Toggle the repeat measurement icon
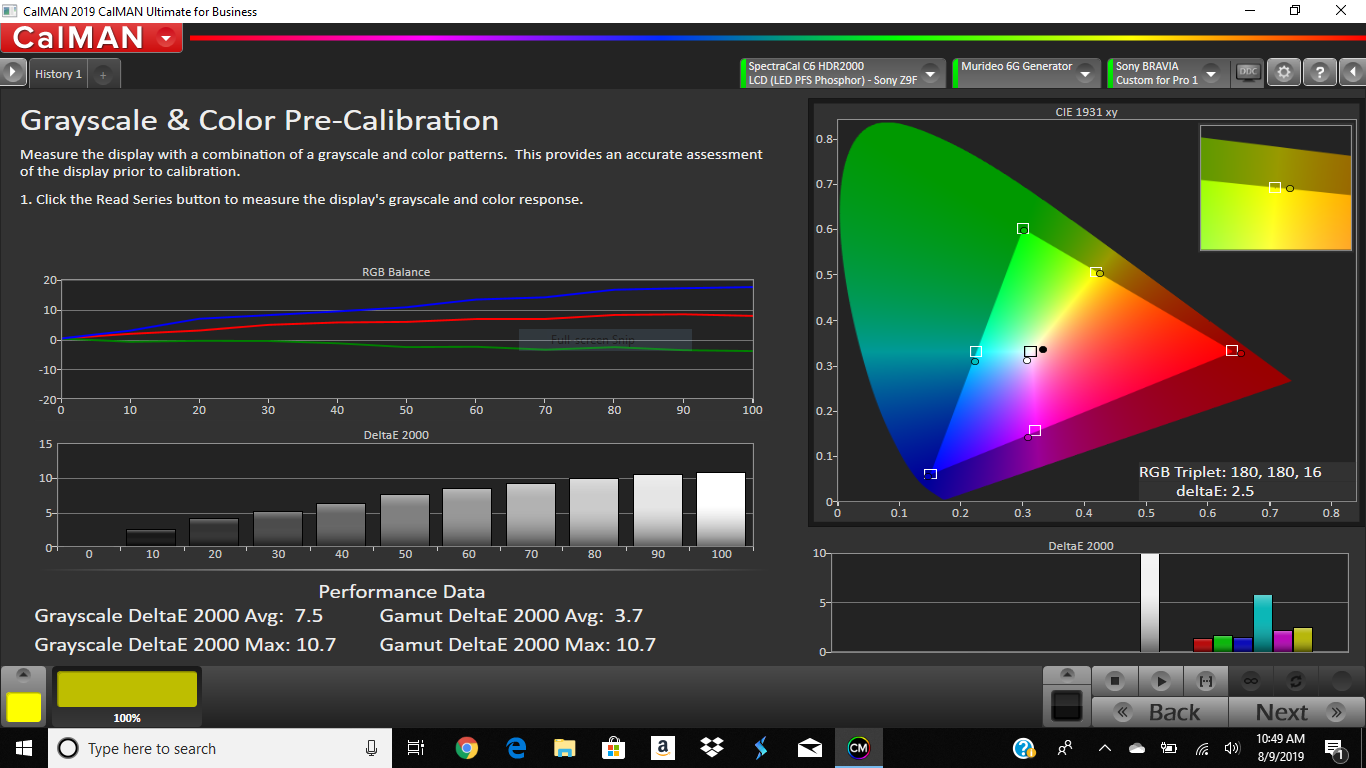 (1295, 681)
